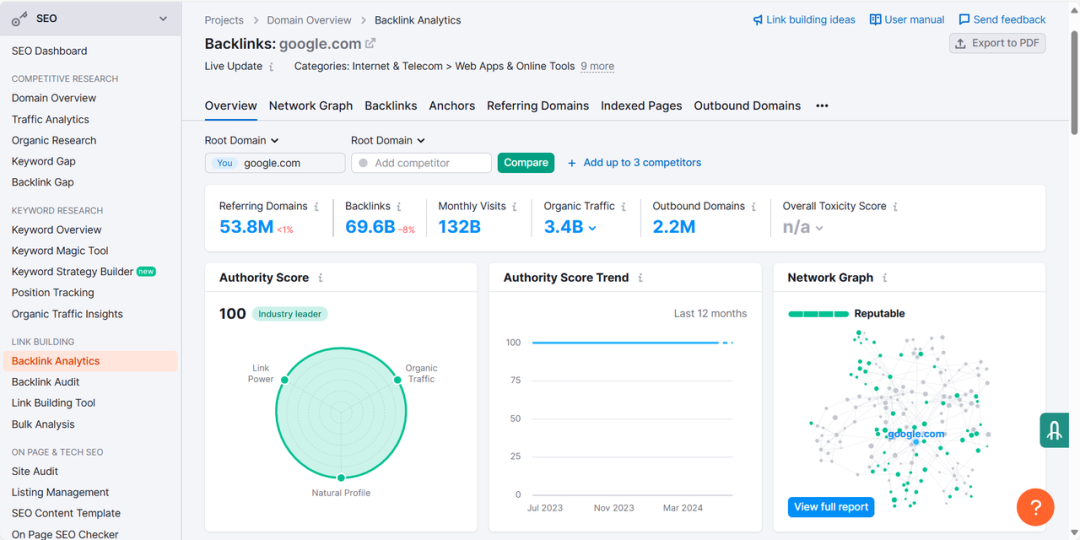This screenshot has height=540, width=1080.
Task: Switch to the Outbound Domains tab
Action: click(x=747, y=106)
